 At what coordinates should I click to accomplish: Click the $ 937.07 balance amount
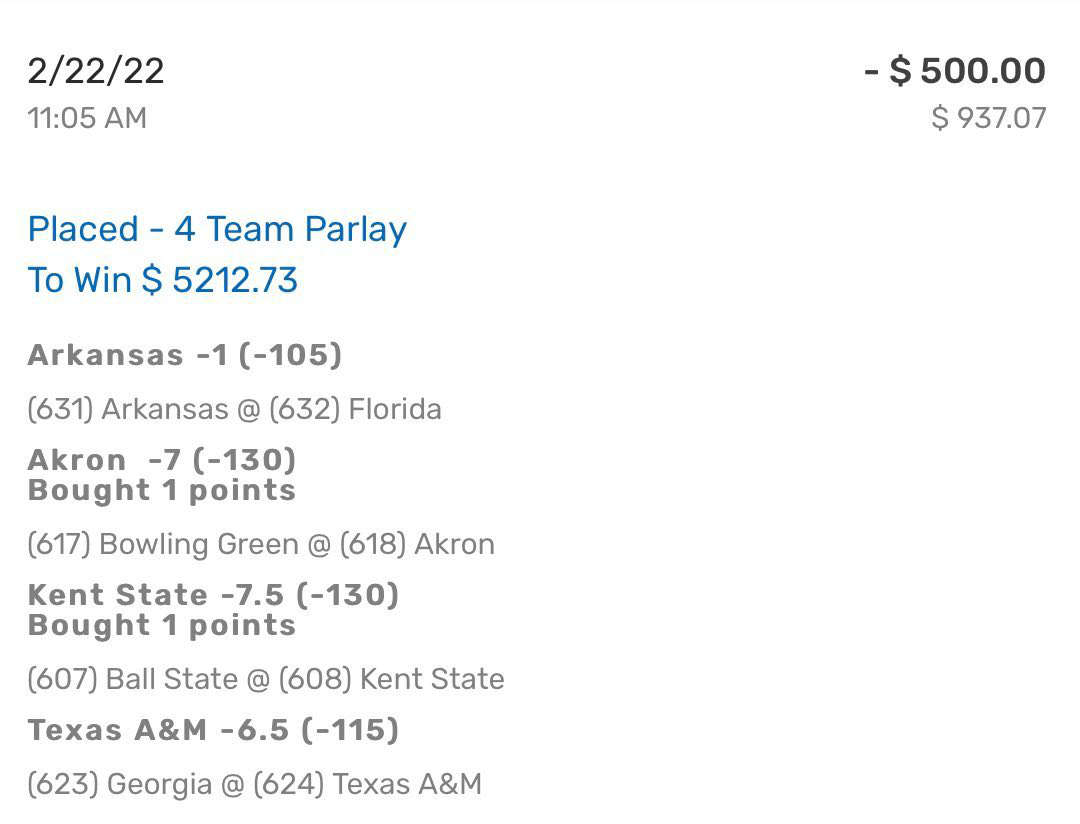988,118
